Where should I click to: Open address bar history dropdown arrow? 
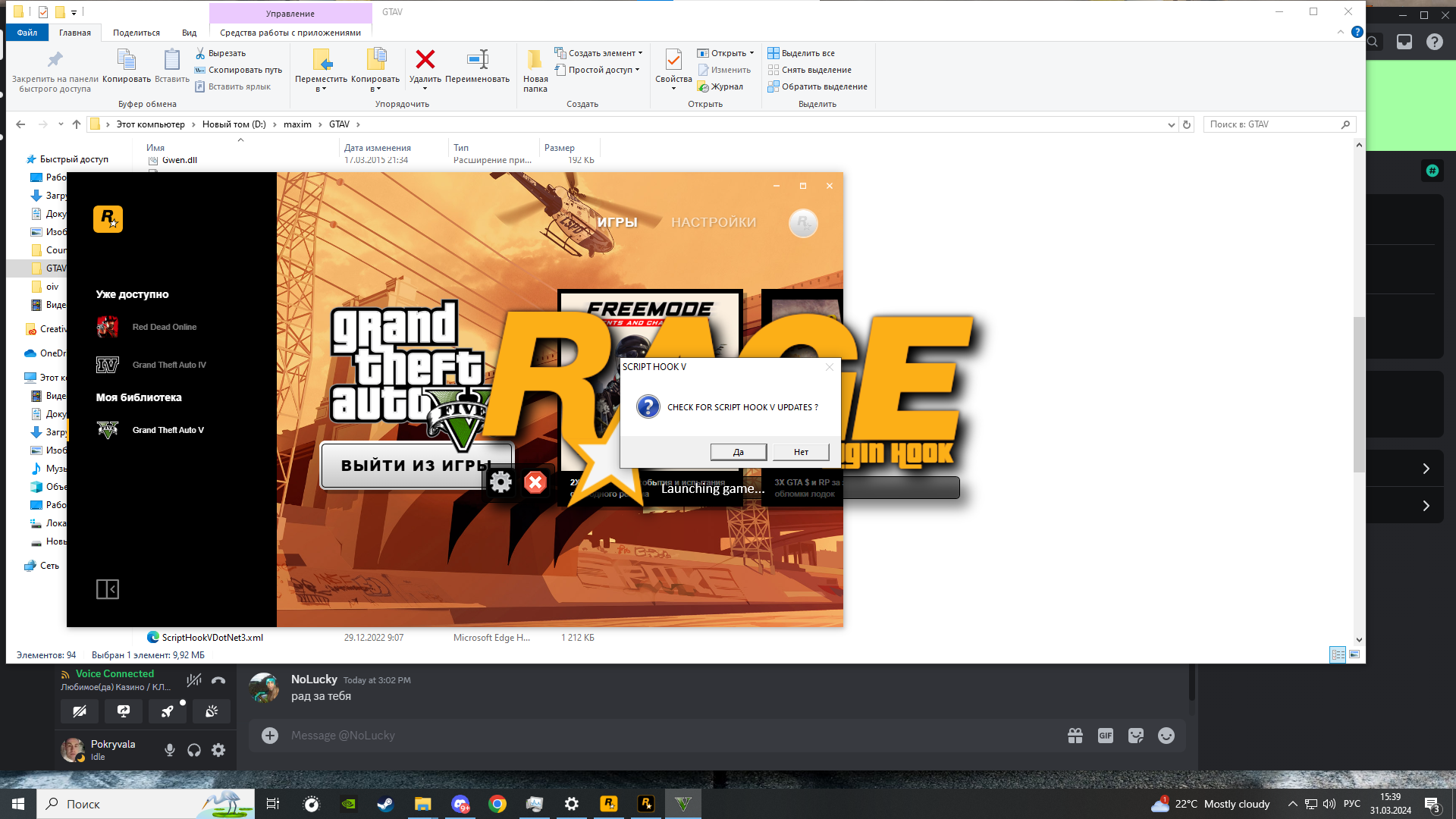tap(1172, 124)
